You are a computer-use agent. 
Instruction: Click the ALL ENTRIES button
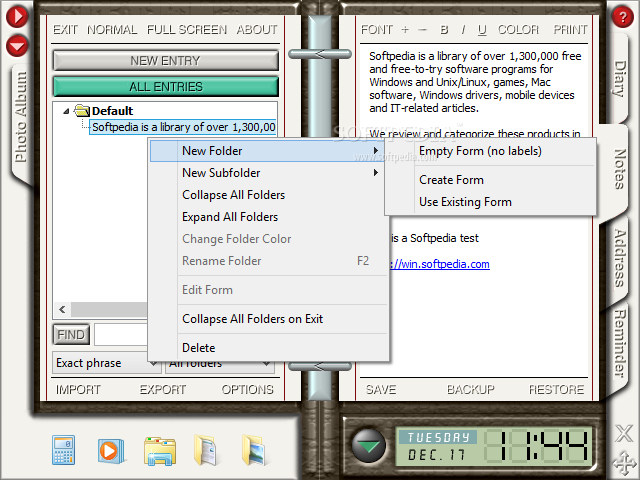[166, 87]
